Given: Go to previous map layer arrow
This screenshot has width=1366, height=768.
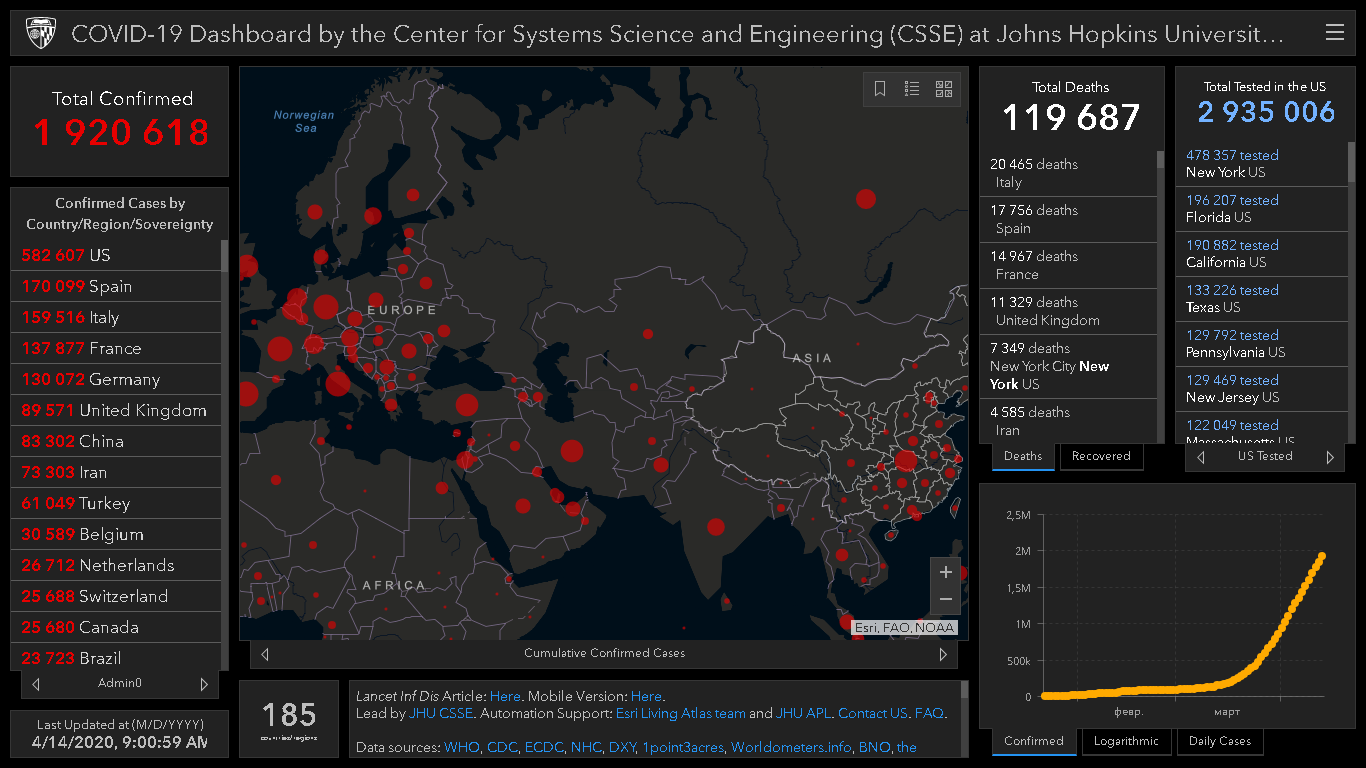Looking at the screenshot, I should click(265, 654).
